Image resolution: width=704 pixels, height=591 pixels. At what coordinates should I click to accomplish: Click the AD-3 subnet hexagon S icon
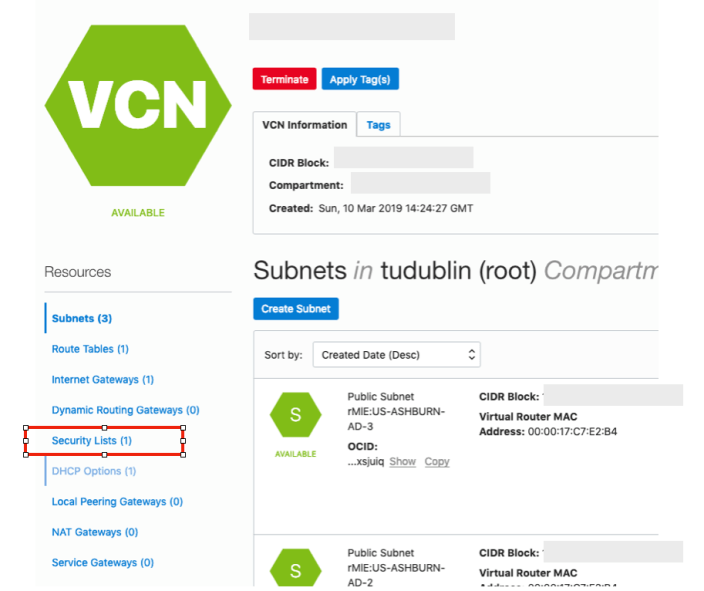[x=295, y=415]
